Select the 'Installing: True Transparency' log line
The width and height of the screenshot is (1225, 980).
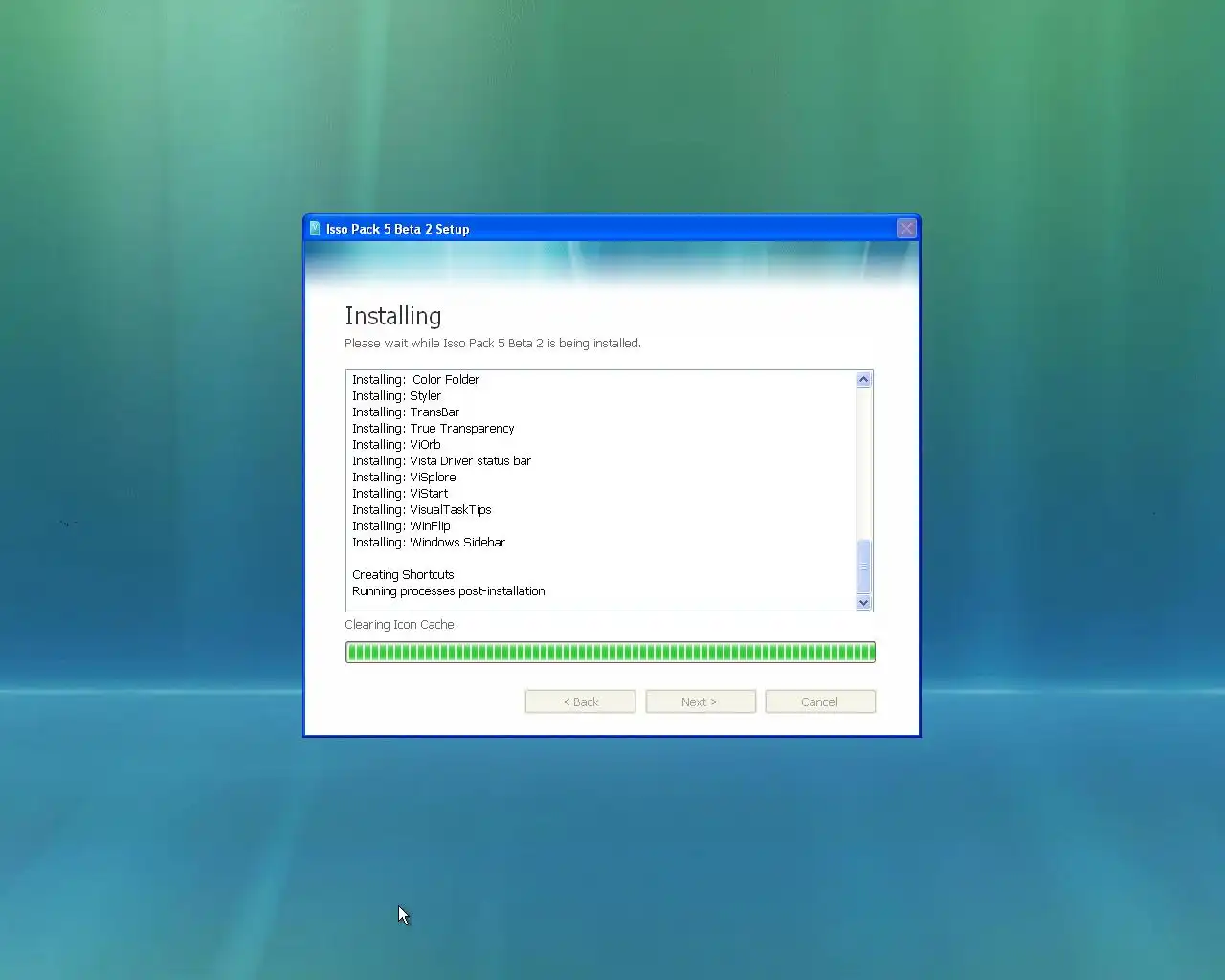(433, 429)
